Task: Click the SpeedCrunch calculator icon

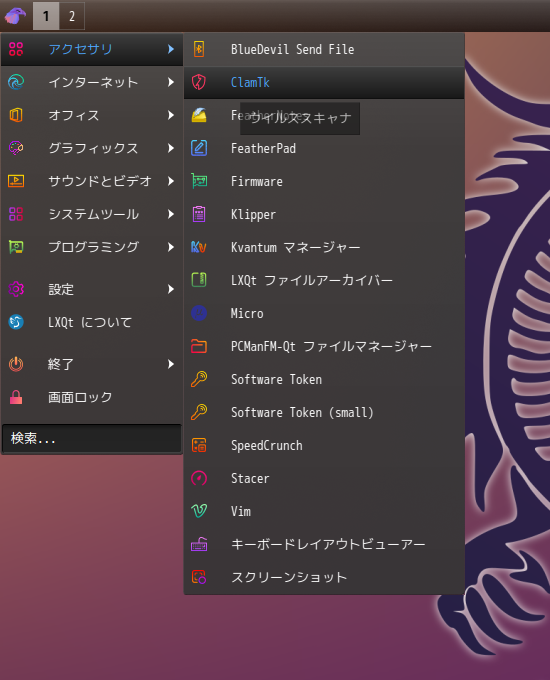Action: [199, 445]
